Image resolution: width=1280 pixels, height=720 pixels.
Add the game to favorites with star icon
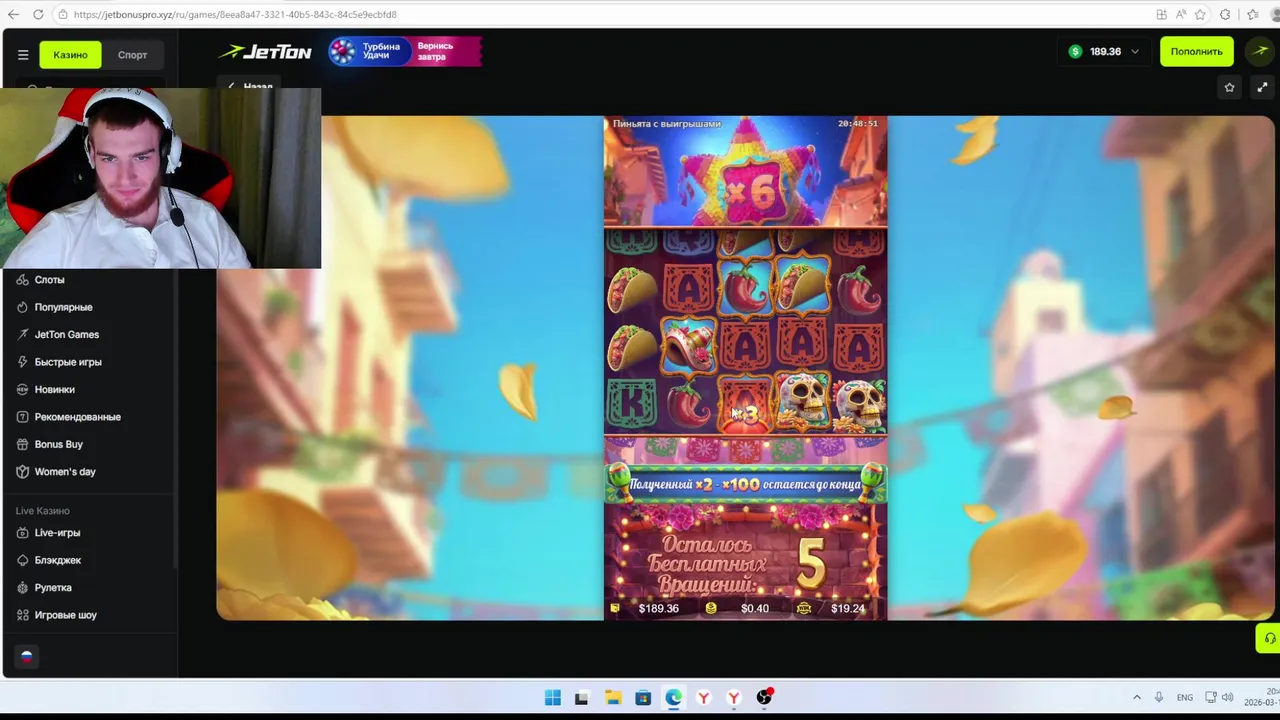(x=1229, y=88)
